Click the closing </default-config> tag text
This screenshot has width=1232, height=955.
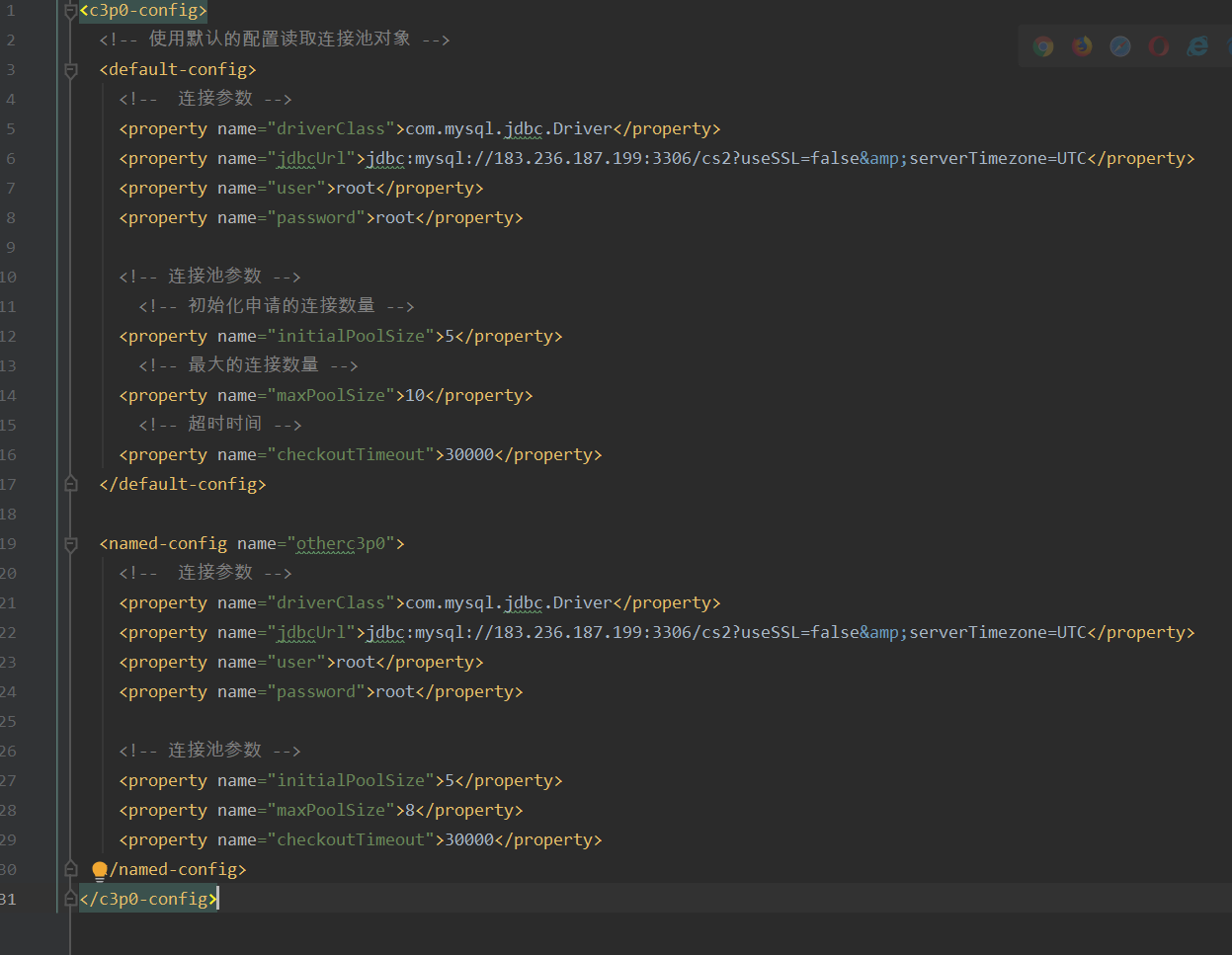click(x=183, y=484)
